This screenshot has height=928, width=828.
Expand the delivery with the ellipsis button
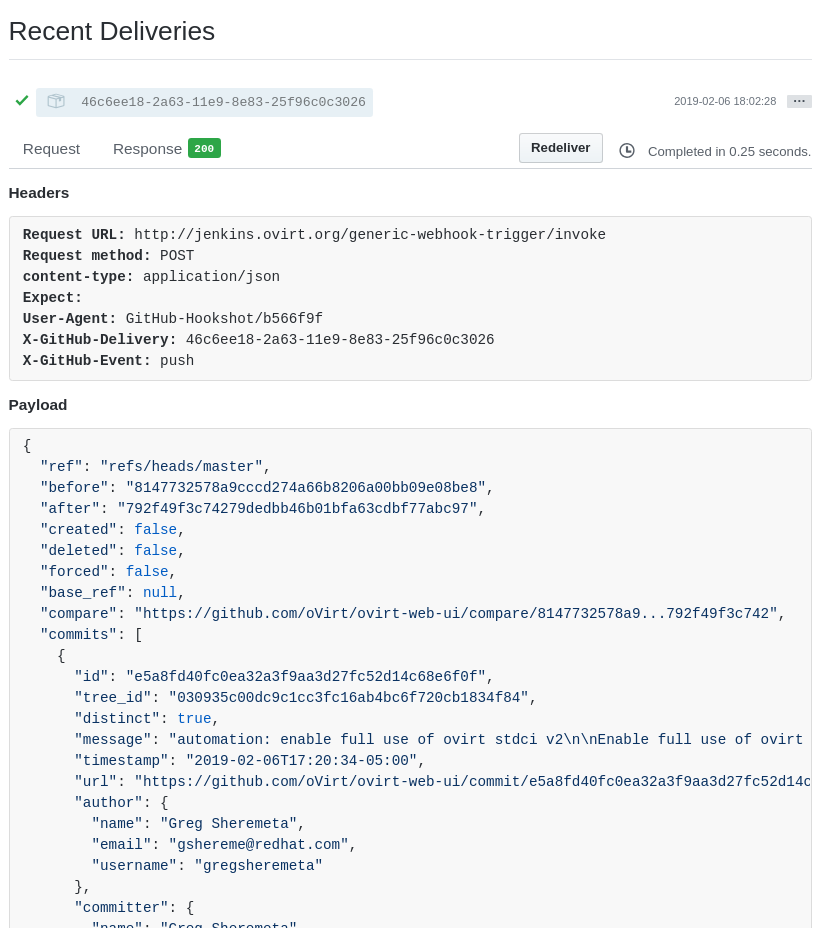pyautogui.click(x=799, y=102)
